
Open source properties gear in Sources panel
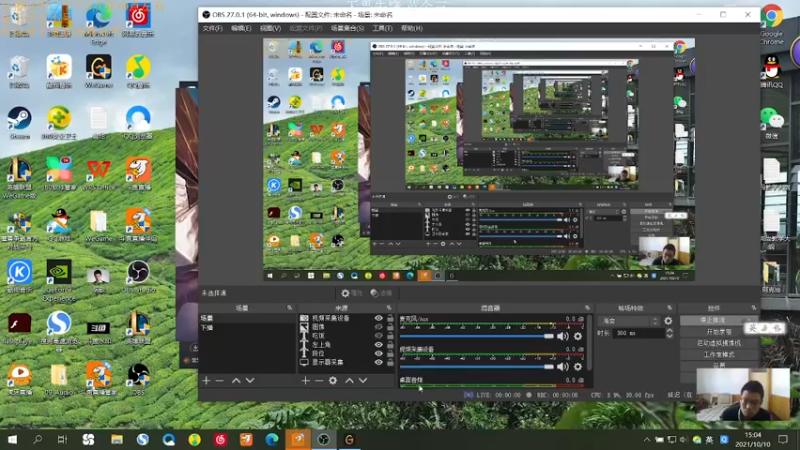(x=333, y=381)
